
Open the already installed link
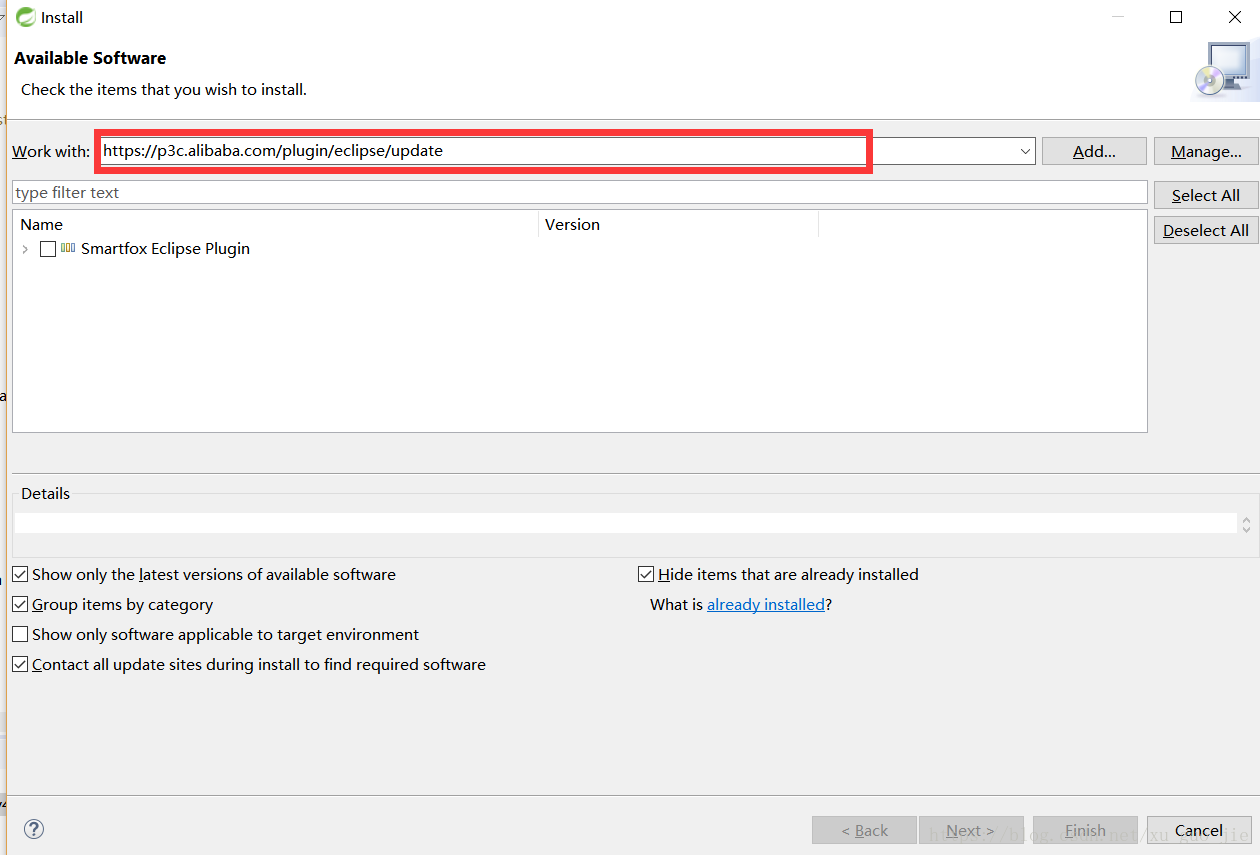pos(766,605)
